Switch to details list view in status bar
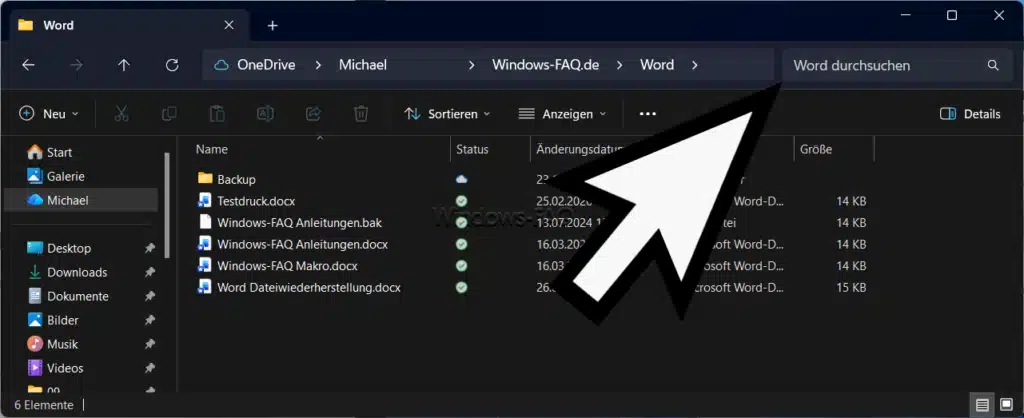The width and height of the screenshot is (1024, 418). 982,406
